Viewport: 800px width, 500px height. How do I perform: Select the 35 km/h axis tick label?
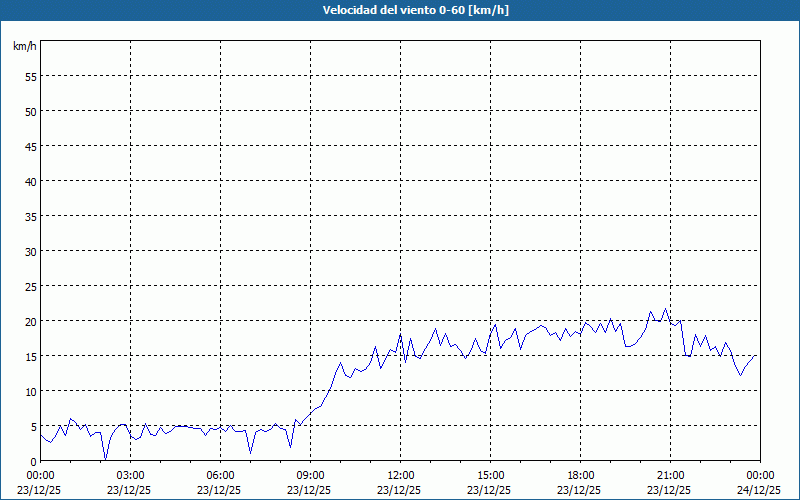pyautogui.click(x=30, y=216)
